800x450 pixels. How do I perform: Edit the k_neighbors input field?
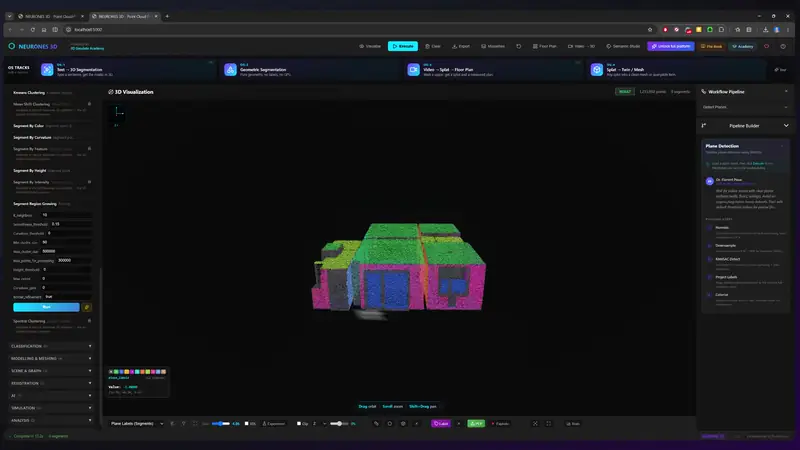point(66,215)
